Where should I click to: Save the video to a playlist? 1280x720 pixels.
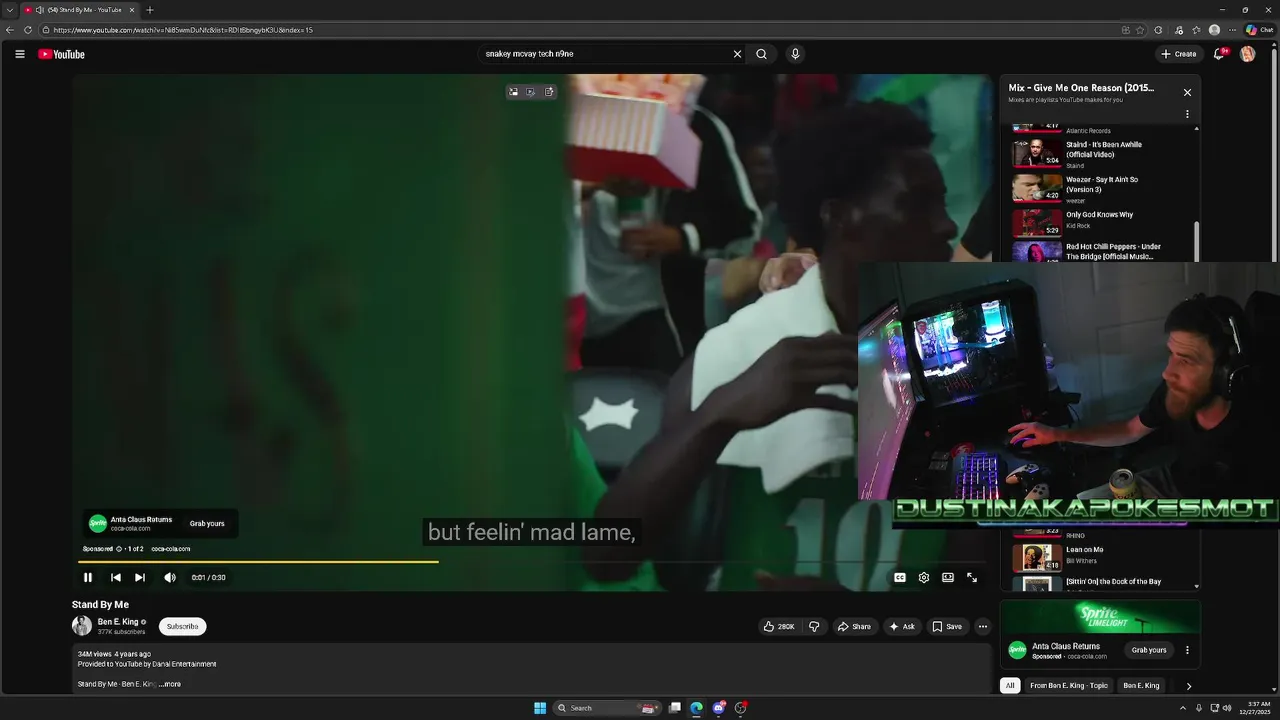coord(947,626)
